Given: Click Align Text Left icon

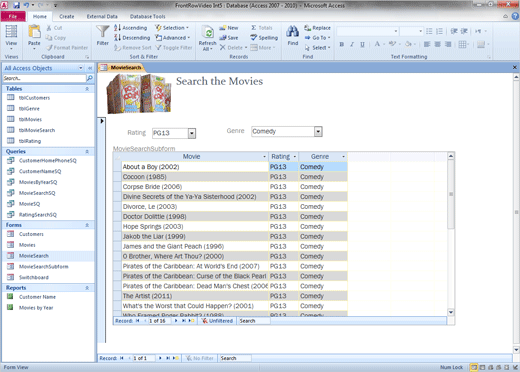Looking at the screenshot, I should coord(427,44).
